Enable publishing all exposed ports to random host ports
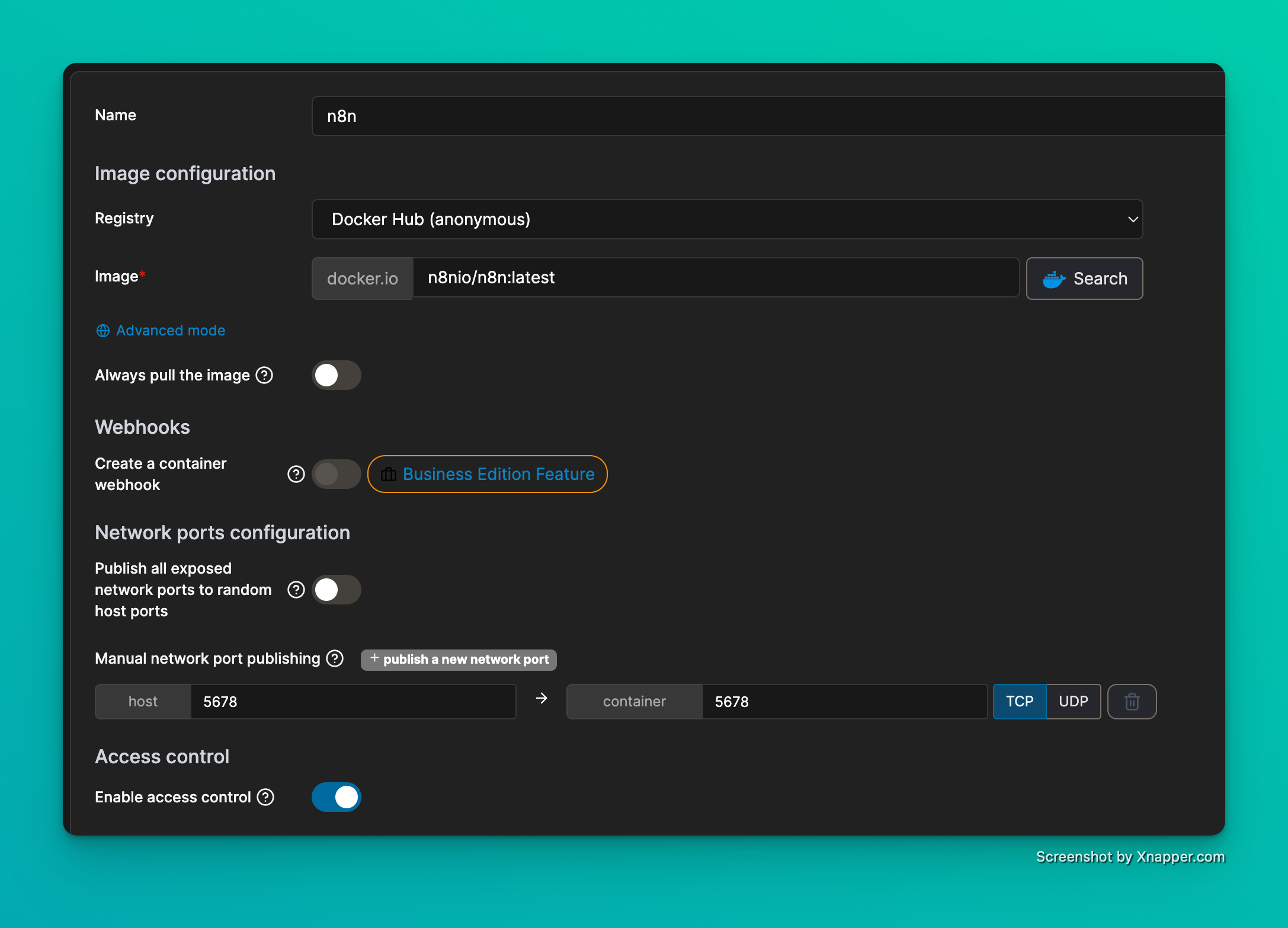Viewport: 1288px width, 928px height. [x=337, y=590]
